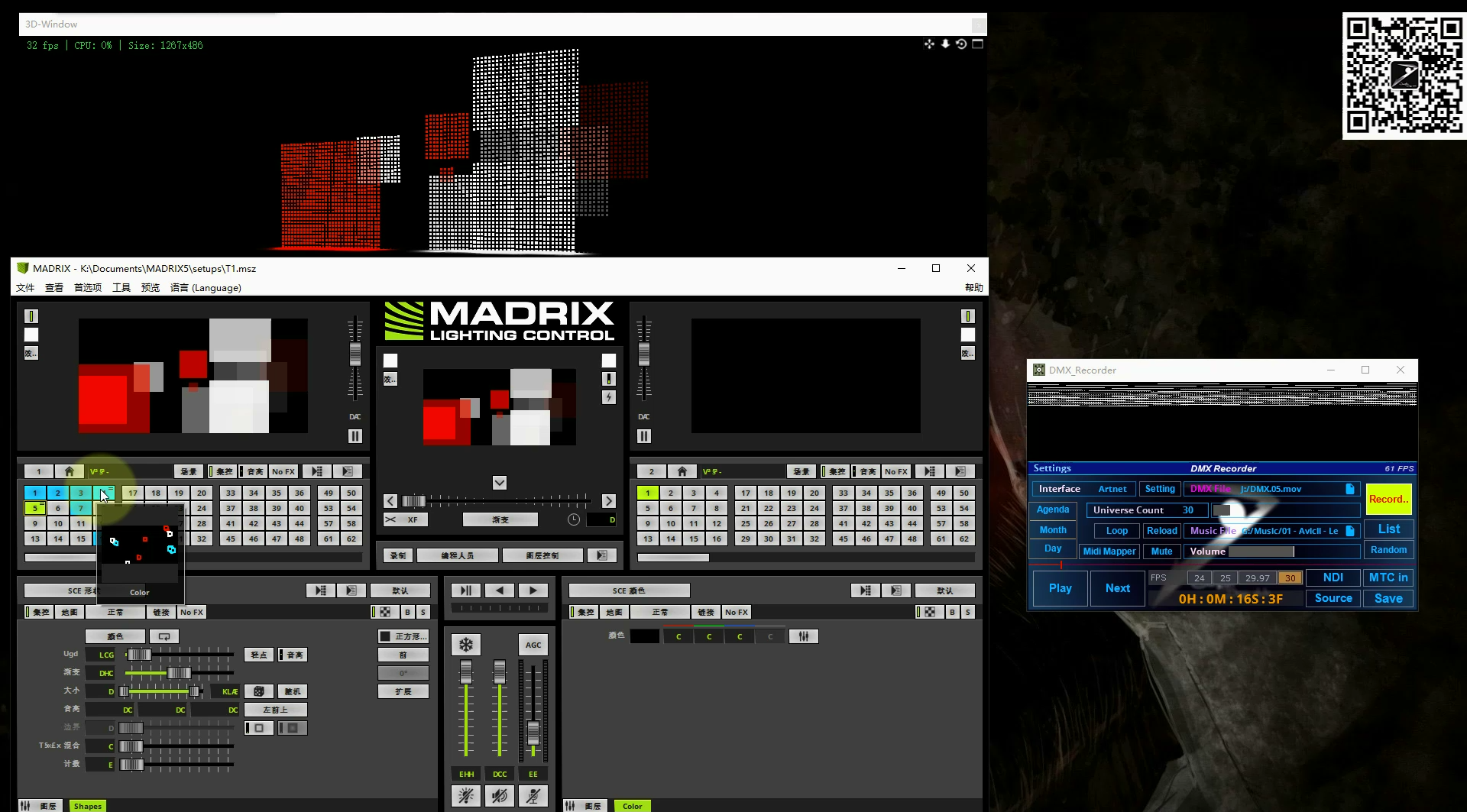Click the right deck home icon
Viewport: 1467px width, 812px height.
(682, 471)
